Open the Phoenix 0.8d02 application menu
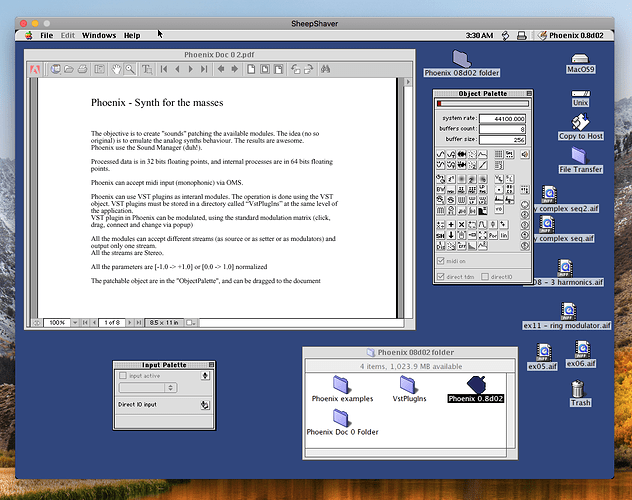The height and width of the screenshot is (500, 632). click(572, 35)
